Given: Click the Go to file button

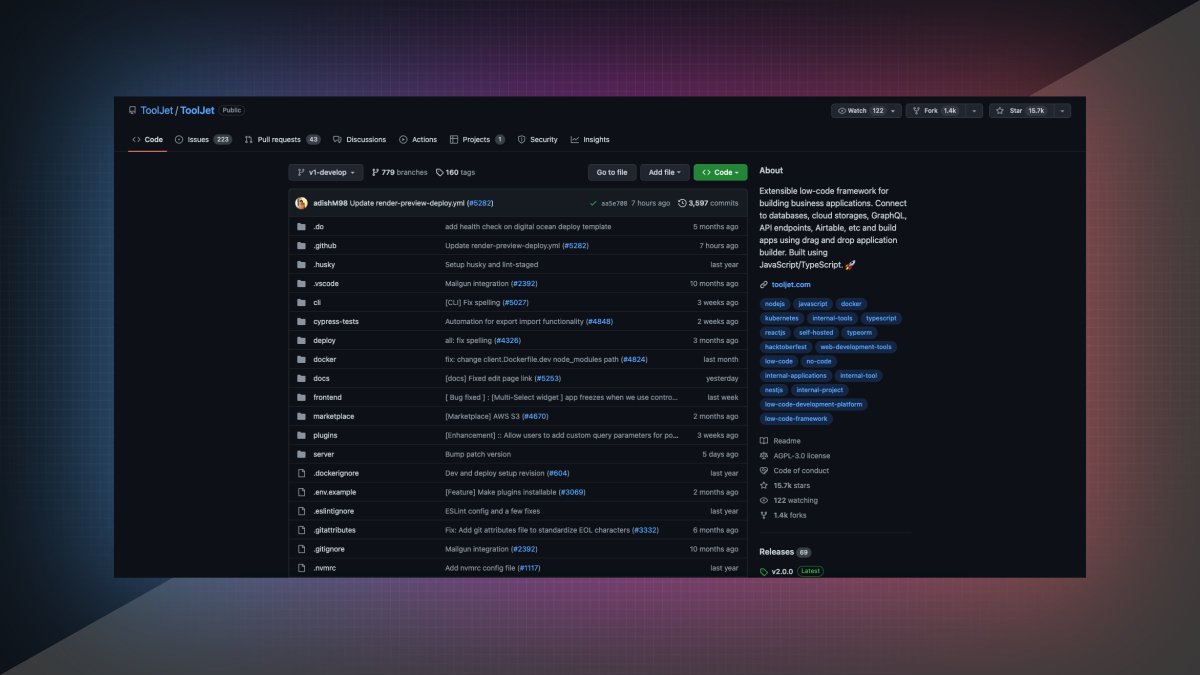Looking at the screenshot, I should click(x=611, y=172).
